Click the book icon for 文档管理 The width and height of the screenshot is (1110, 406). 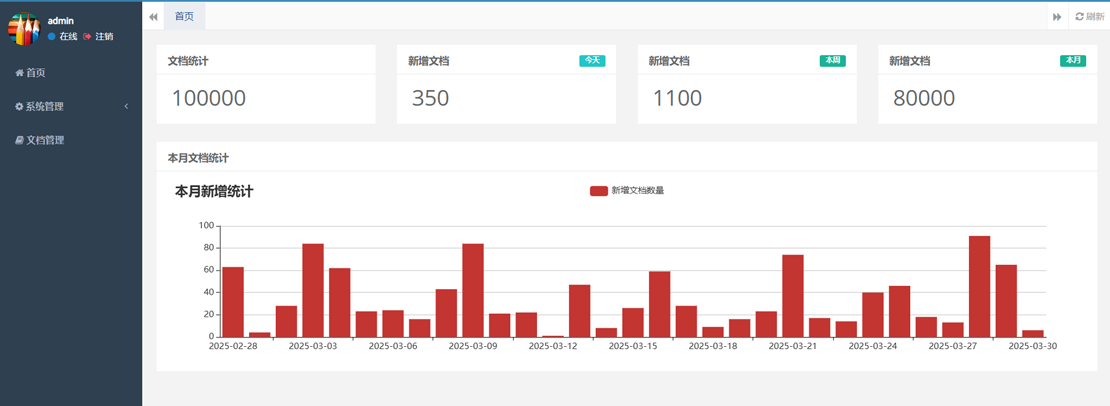(19, 141)
